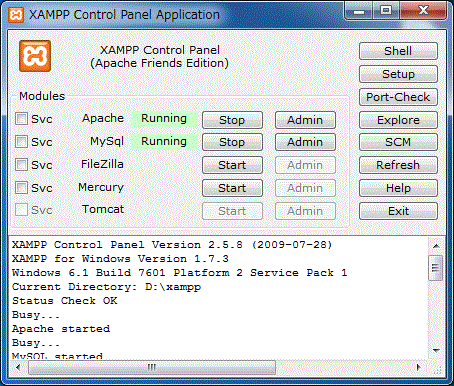Stop the Apache module
This screenshot has width=454, height=386.
pos(232,120)
